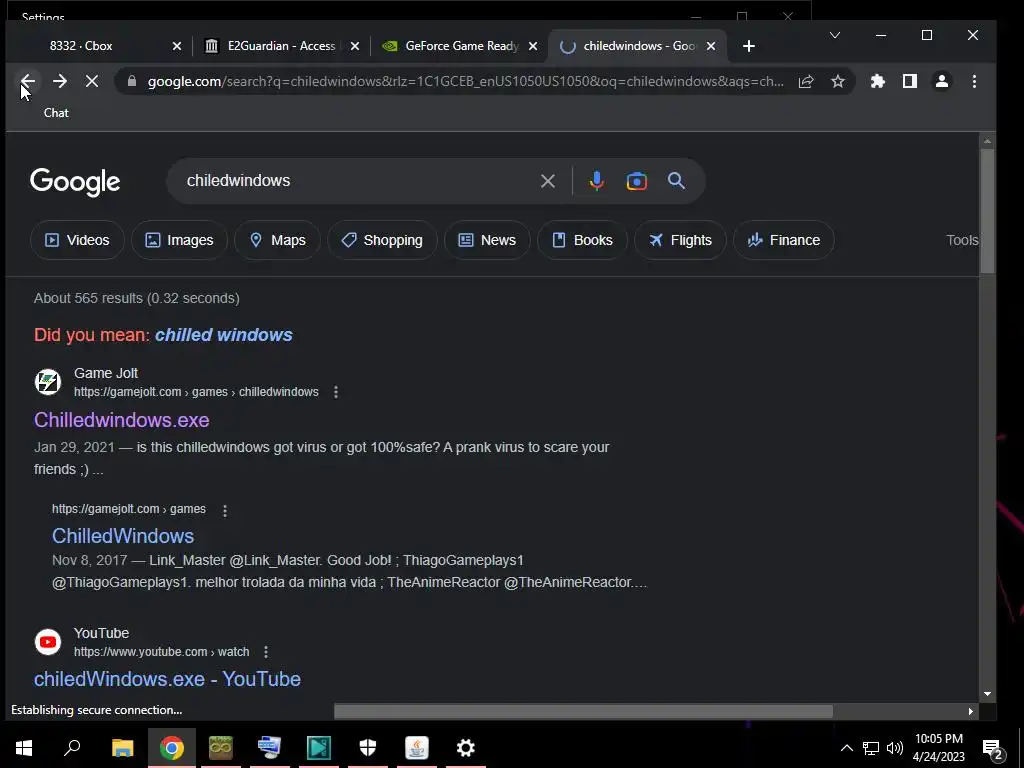Filter results by Images
The image size is (1024, 768).
pyautogui.click(x=179, y=240)
